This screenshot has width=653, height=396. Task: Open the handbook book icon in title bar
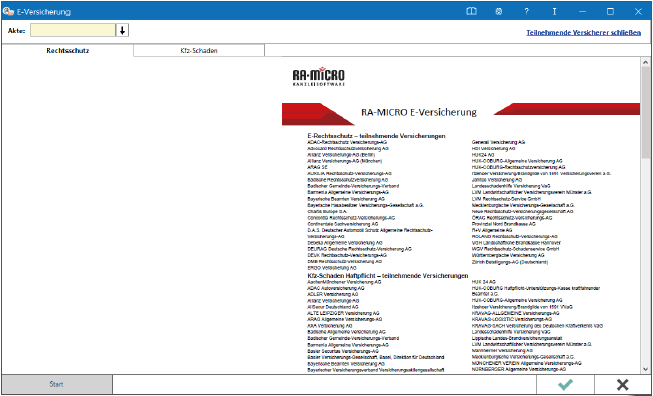[x=471, y=12]
